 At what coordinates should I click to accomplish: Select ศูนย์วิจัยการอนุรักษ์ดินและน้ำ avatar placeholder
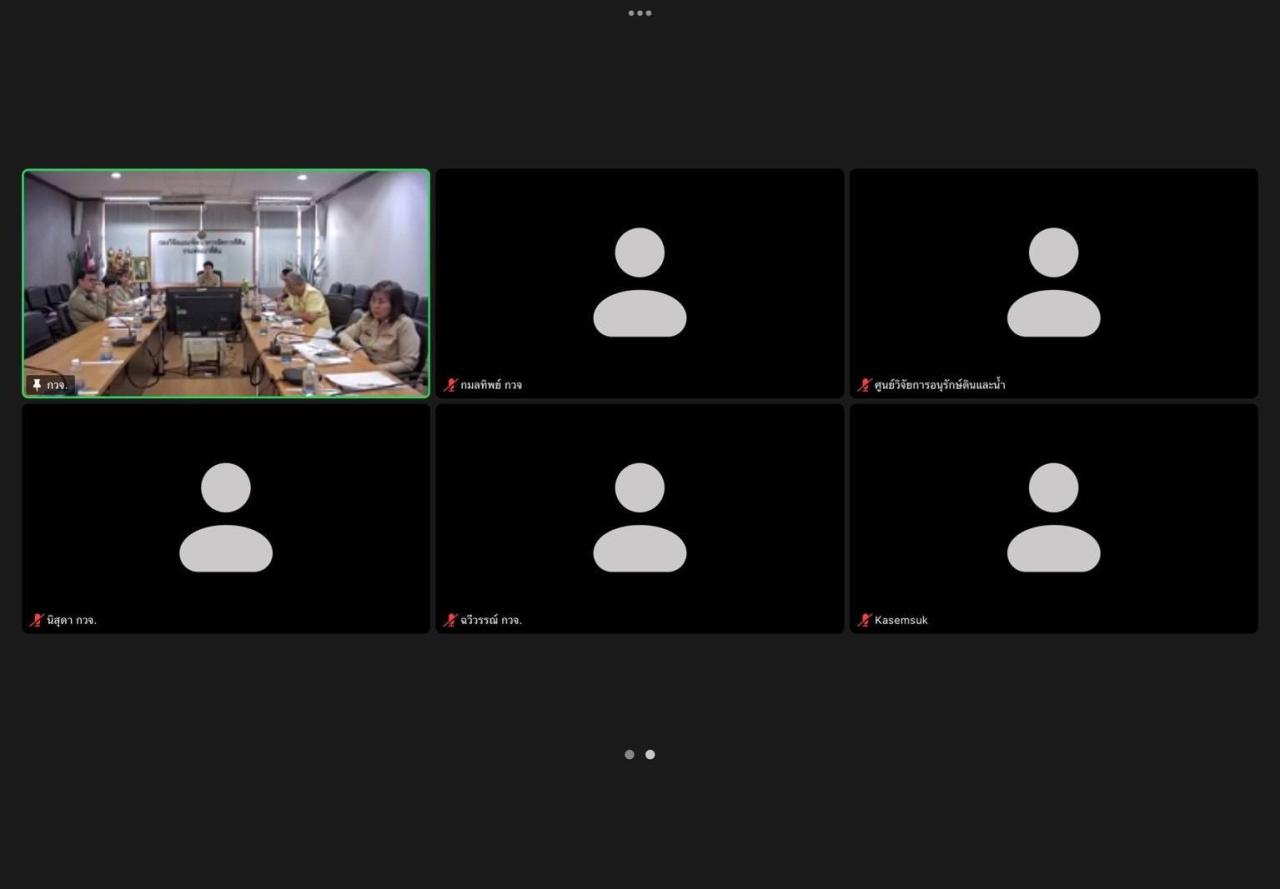click(x=1053, y=282)
